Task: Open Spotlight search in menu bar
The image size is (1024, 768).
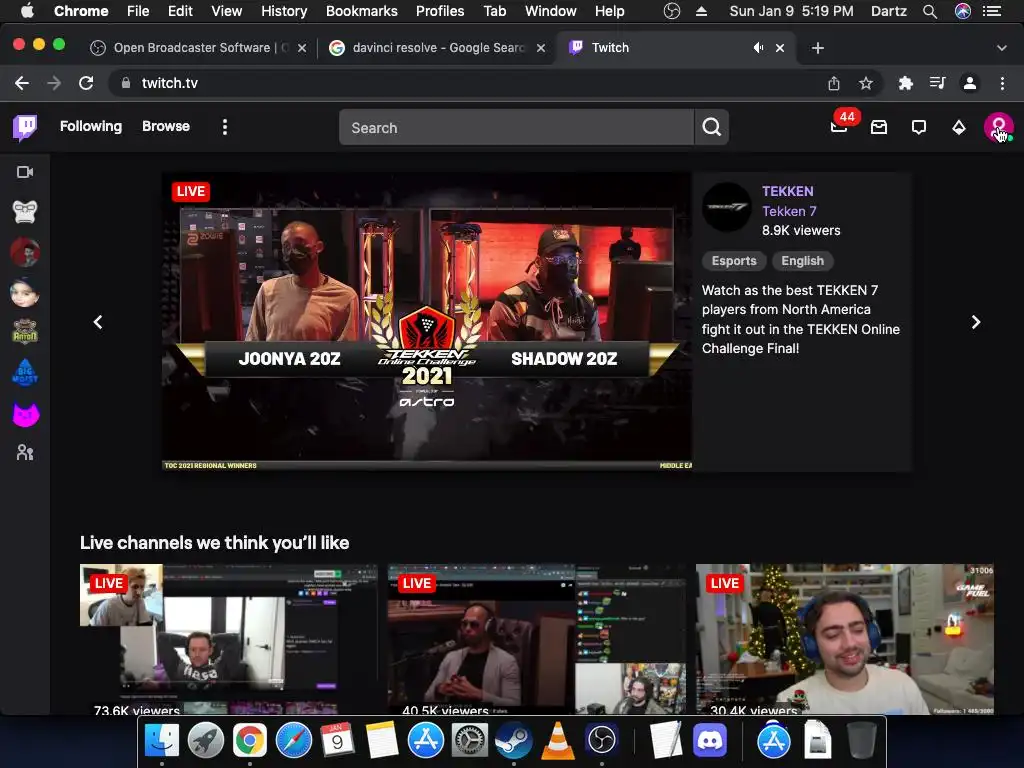Action: (930, 11)
